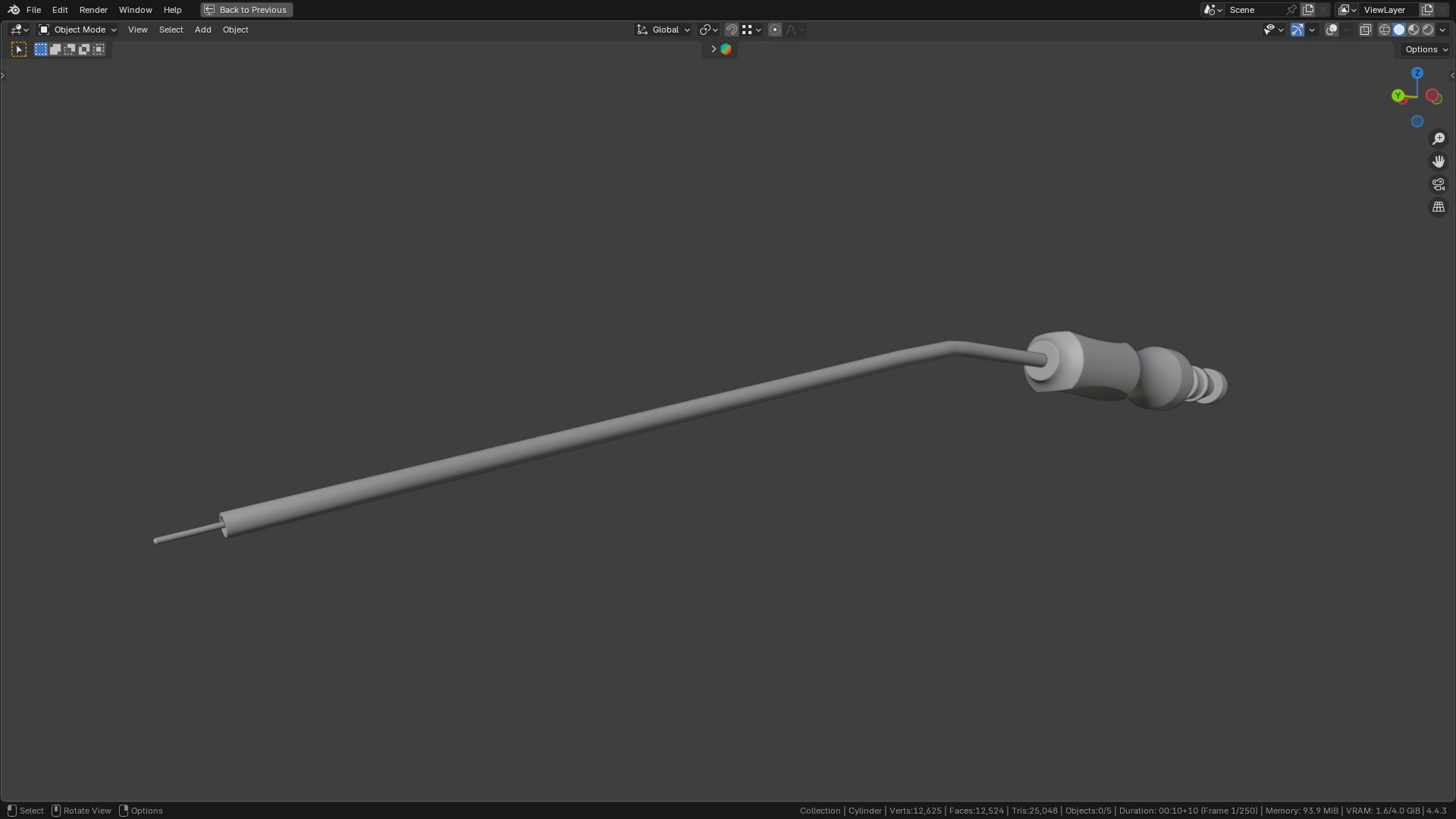The image size is (1456, 819).
Task: Click "Verts:12,625" in status bar
Action: [x=915, y=811]
